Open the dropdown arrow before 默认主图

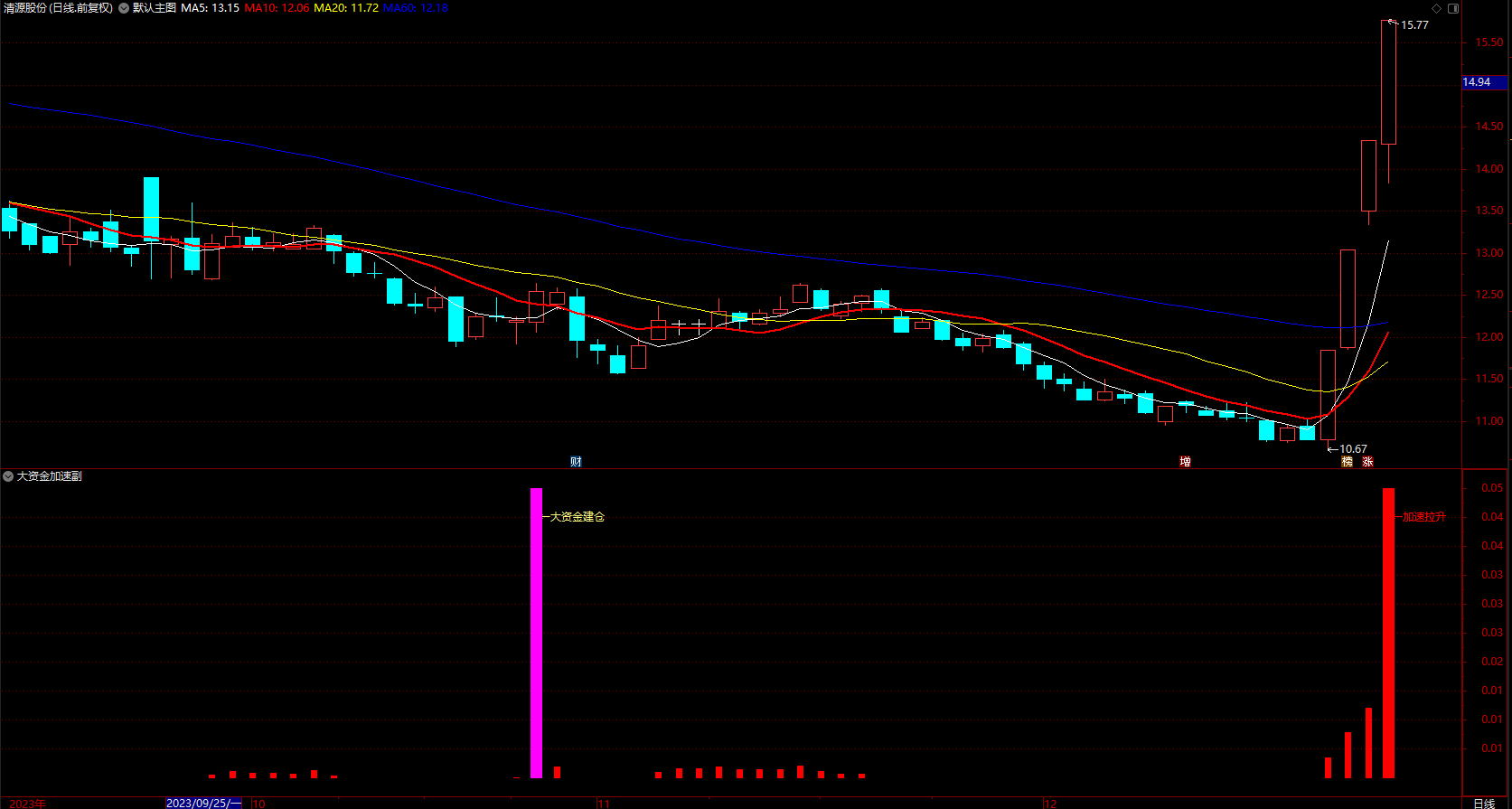click(x=124, y=8)
